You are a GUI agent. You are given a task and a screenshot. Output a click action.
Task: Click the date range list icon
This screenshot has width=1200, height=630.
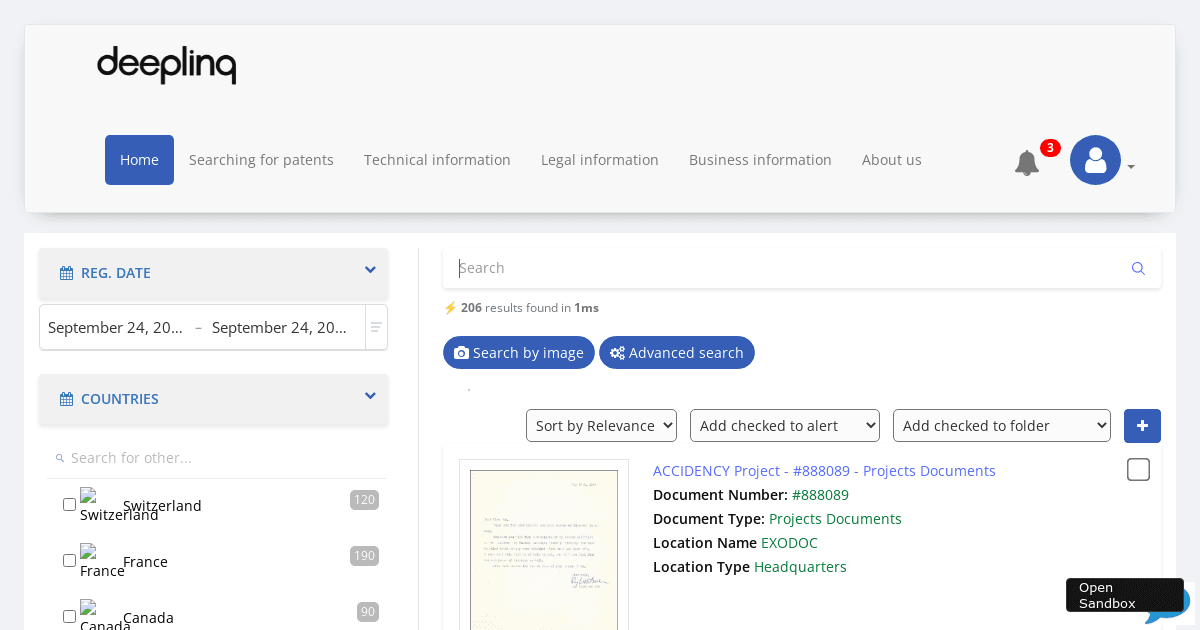[376, 327]
